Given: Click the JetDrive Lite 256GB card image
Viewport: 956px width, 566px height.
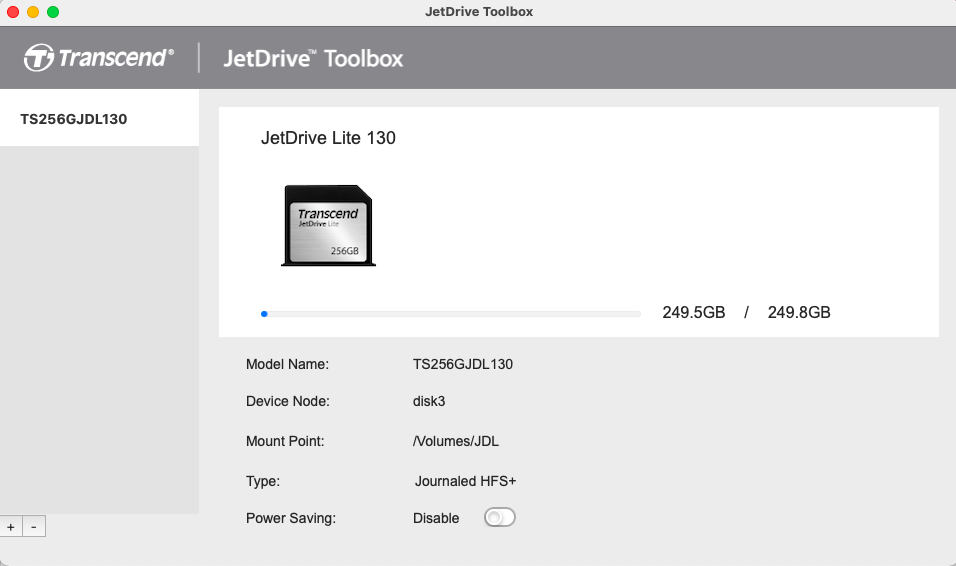Looking at the screenshot, I should 329,226.
